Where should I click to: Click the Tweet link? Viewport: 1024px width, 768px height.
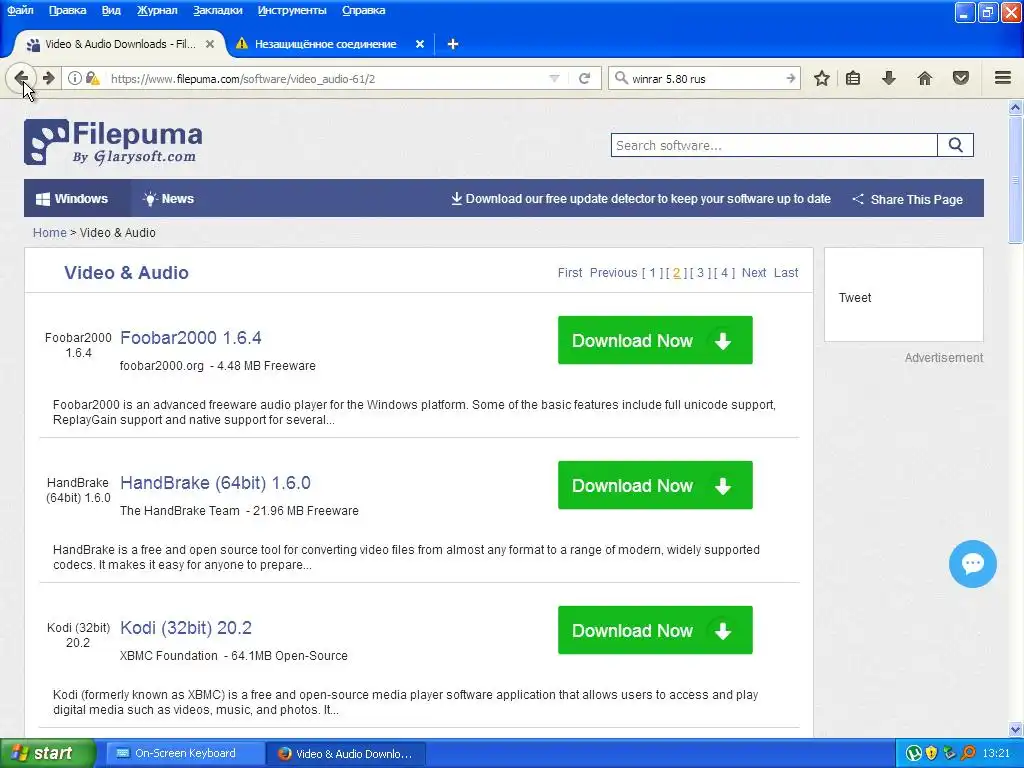point(855,298)
